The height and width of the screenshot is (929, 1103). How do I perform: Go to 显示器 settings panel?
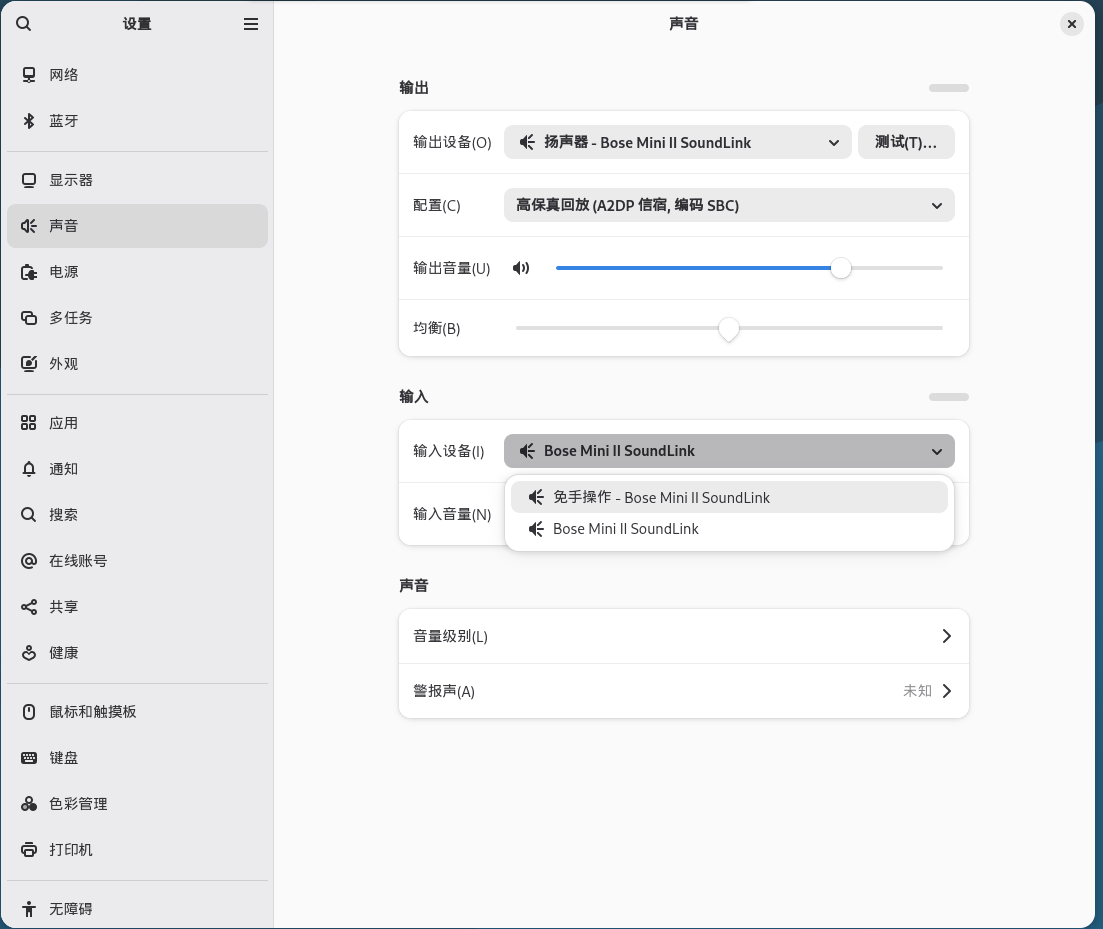point(137,180)
